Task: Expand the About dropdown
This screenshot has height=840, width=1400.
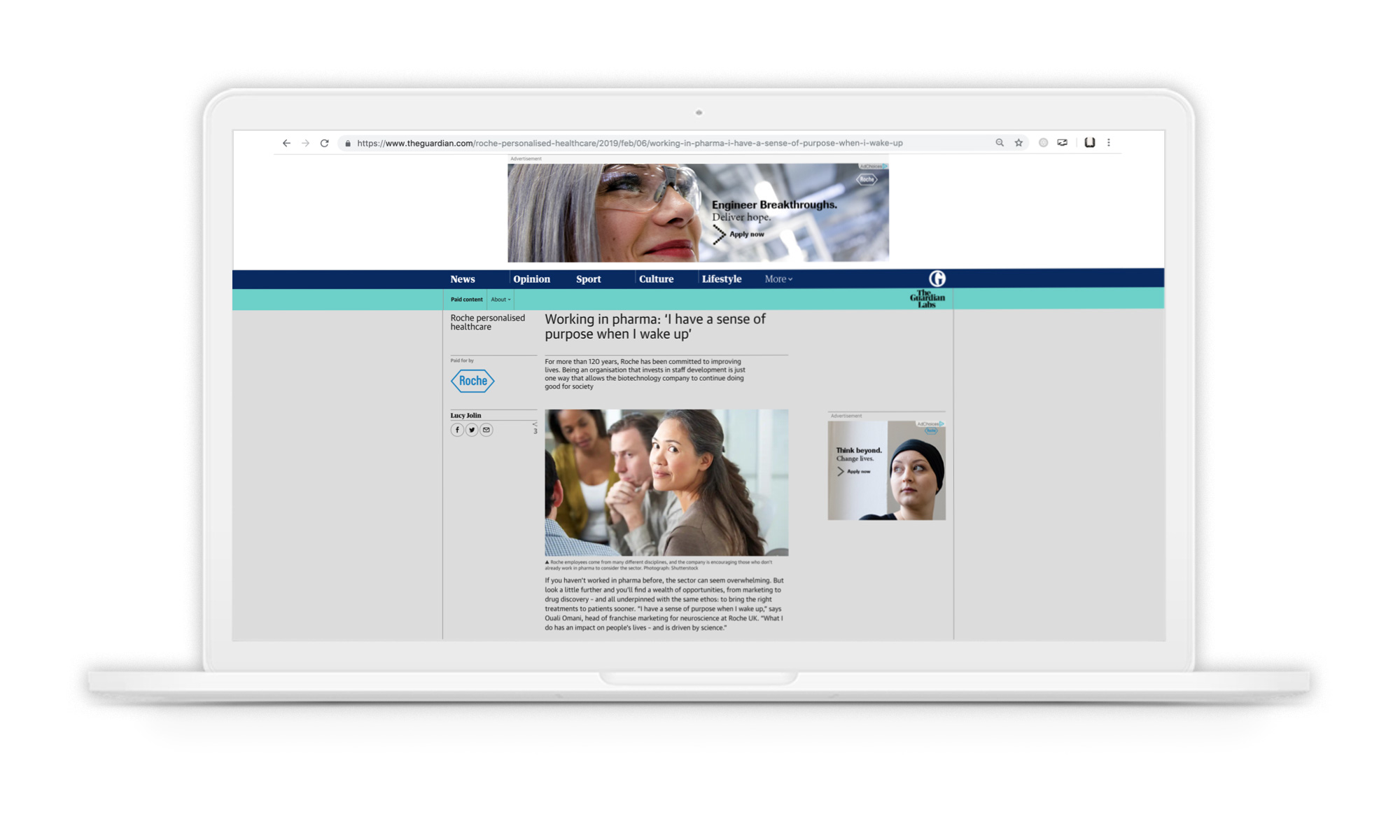Action: [500, 300]
